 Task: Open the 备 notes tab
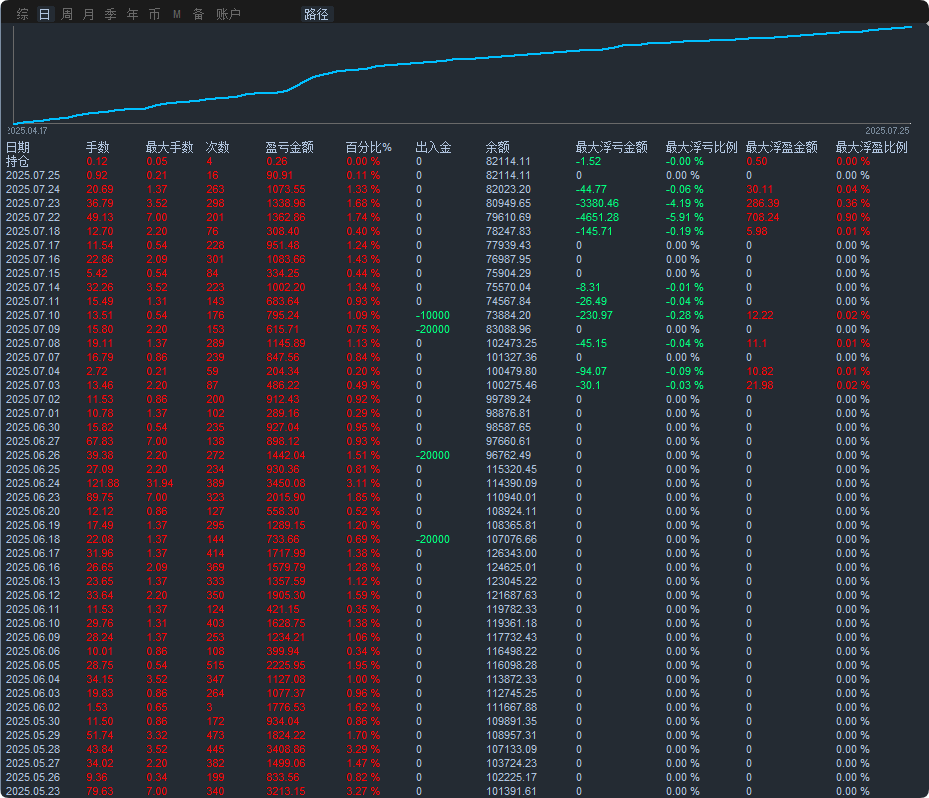(x=198, y=14)
